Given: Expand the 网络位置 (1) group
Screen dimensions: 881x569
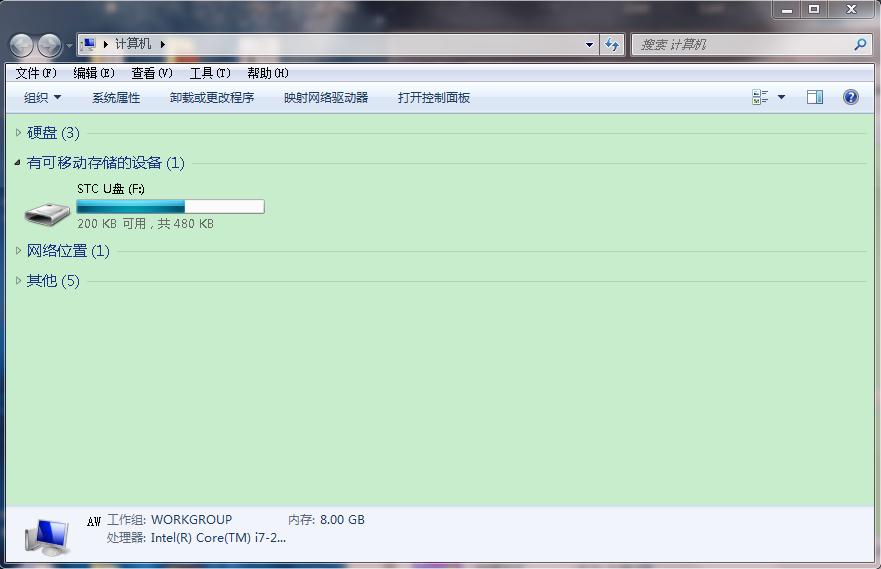Looking at the screenshot, I should pyautogui.click(x=18, y=251).
